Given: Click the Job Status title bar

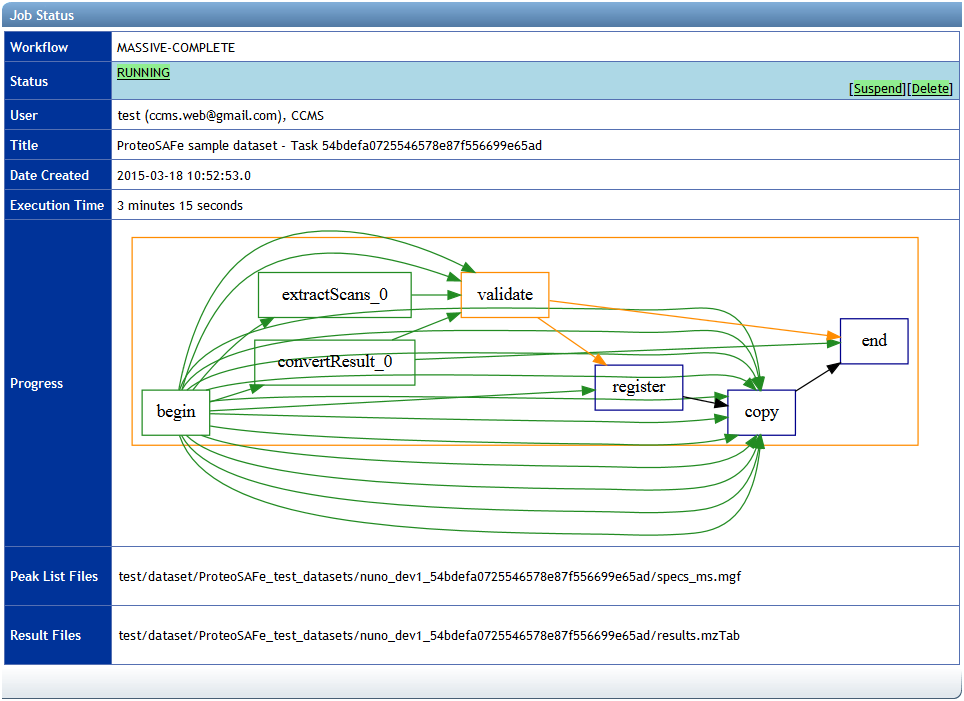Looking at the screenshot, I should (x=44, y=15).
